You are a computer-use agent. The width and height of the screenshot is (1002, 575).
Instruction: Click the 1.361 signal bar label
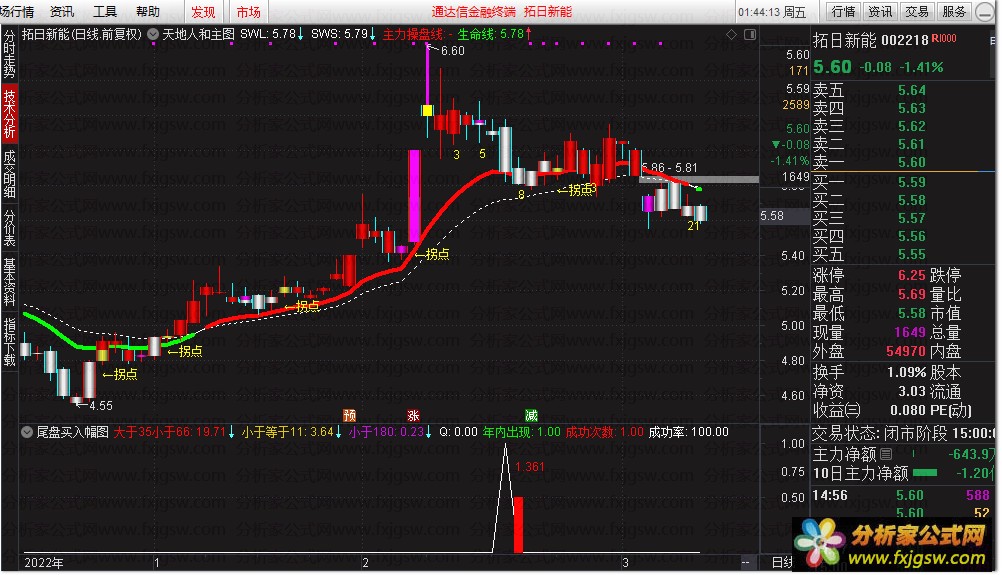point(530,467)
